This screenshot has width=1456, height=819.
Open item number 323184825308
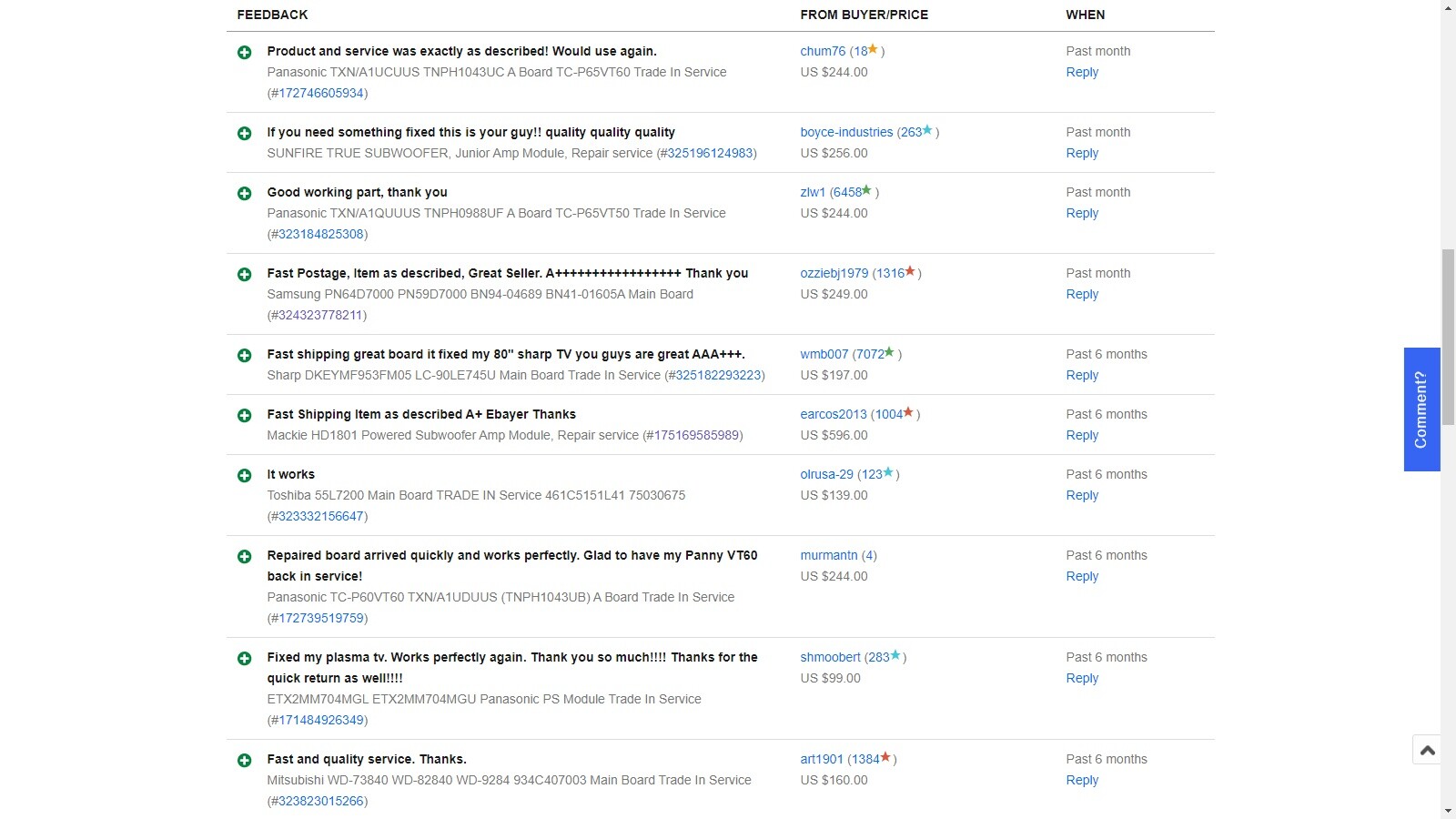(x=320, y=235)
